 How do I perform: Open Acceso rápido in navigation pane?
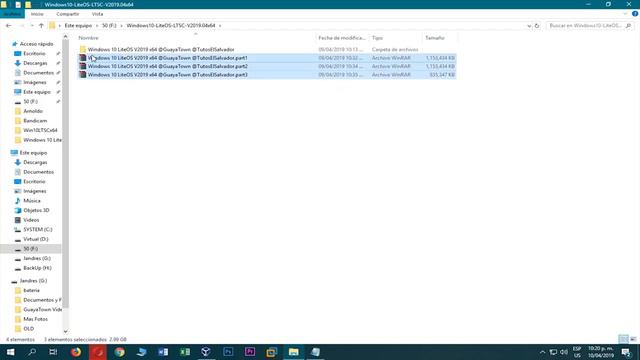coord(36,44)
